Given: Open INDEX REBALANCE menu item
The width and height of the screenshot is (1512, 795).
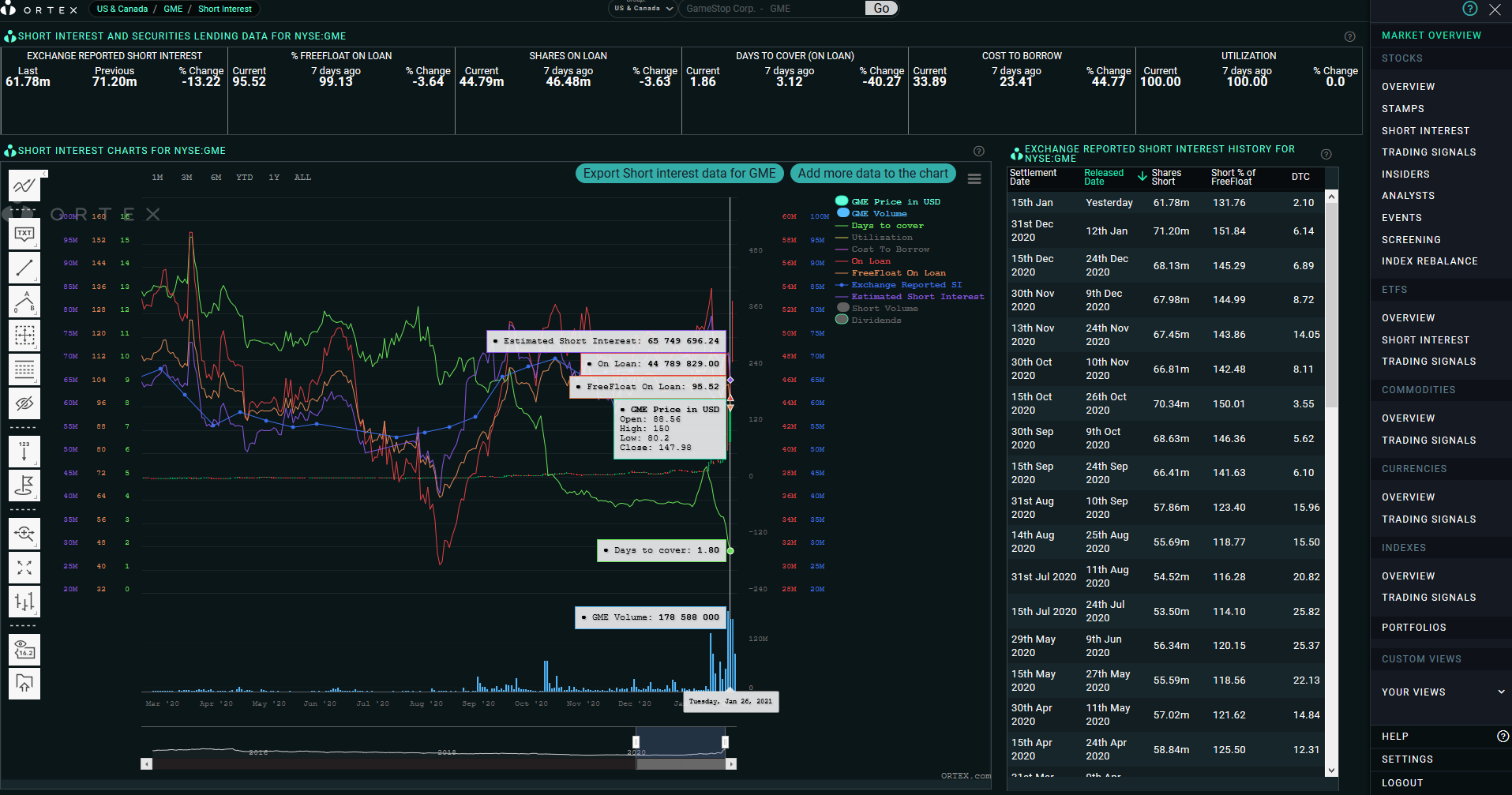Looking at the screenshot, I should (1429, 261).
